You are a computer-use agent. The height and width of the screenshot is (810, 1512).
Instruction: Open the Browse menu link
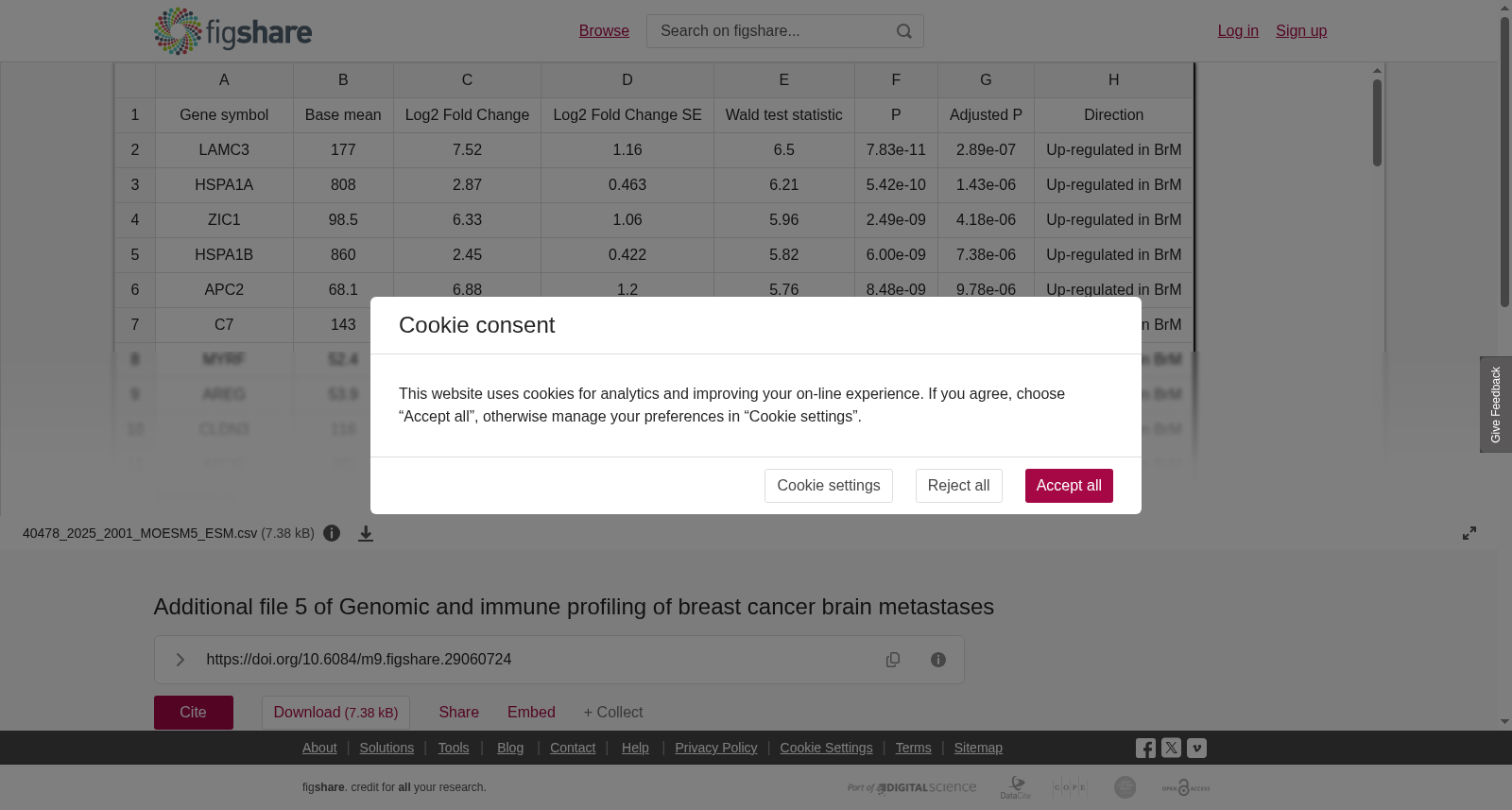(604, 31)
